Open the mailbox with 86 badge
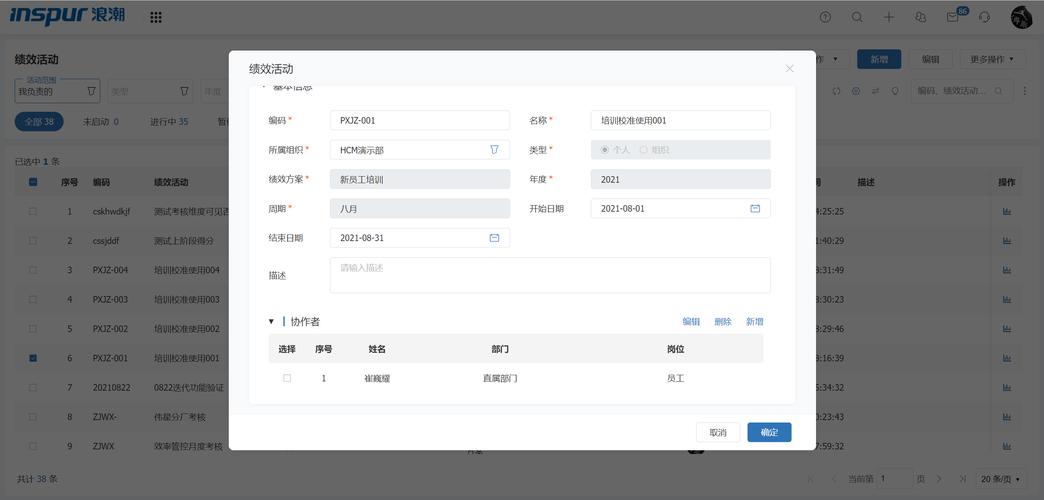Image resolution: width=1044 pixels, height=500 pixels. click(953, 17)
